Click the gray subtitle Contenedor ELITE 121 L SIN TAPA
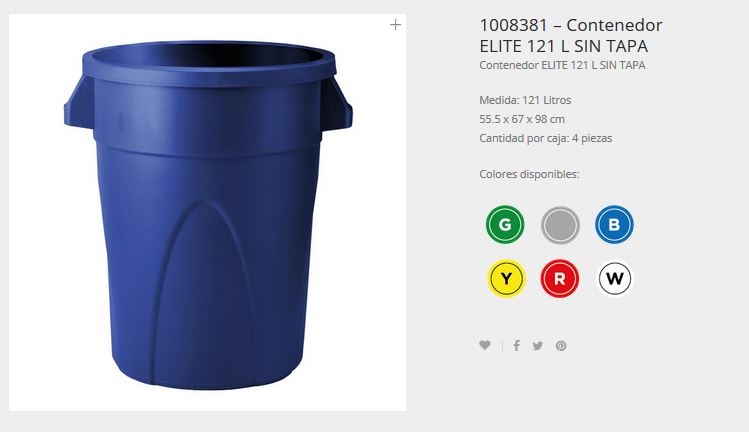This screenshot has height=432, width=749. point(562,65)
